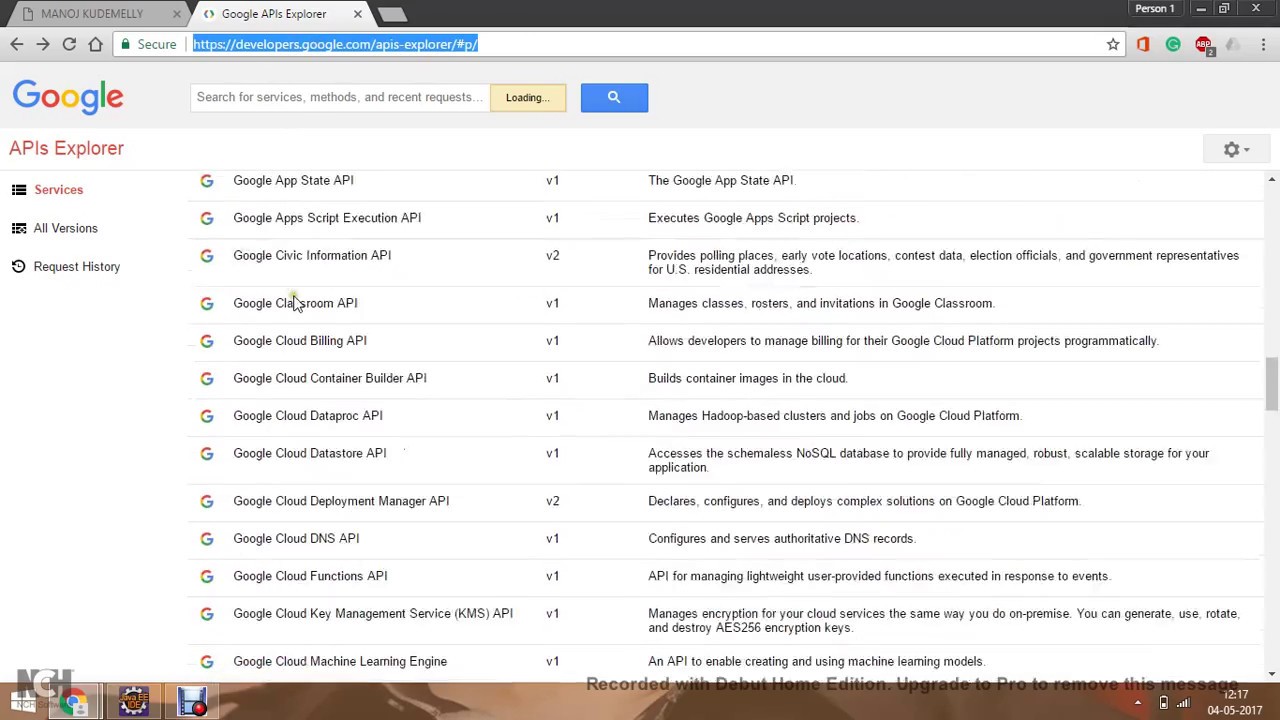Viewport: 1280px width, 720px height.
Task: Open Google Civic Information API
Action: [x=312, y=255]
